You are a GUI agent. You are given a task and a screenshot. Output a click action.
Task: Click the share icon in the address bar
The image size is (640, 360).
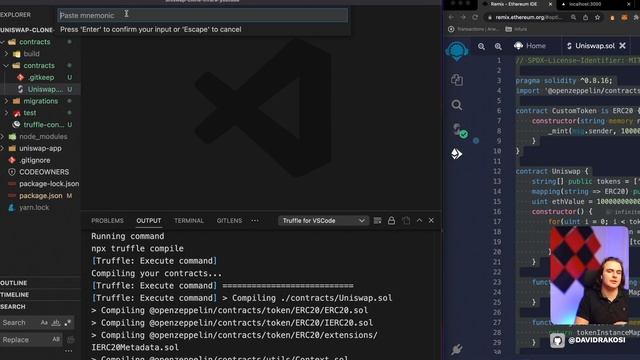point(585,17)
